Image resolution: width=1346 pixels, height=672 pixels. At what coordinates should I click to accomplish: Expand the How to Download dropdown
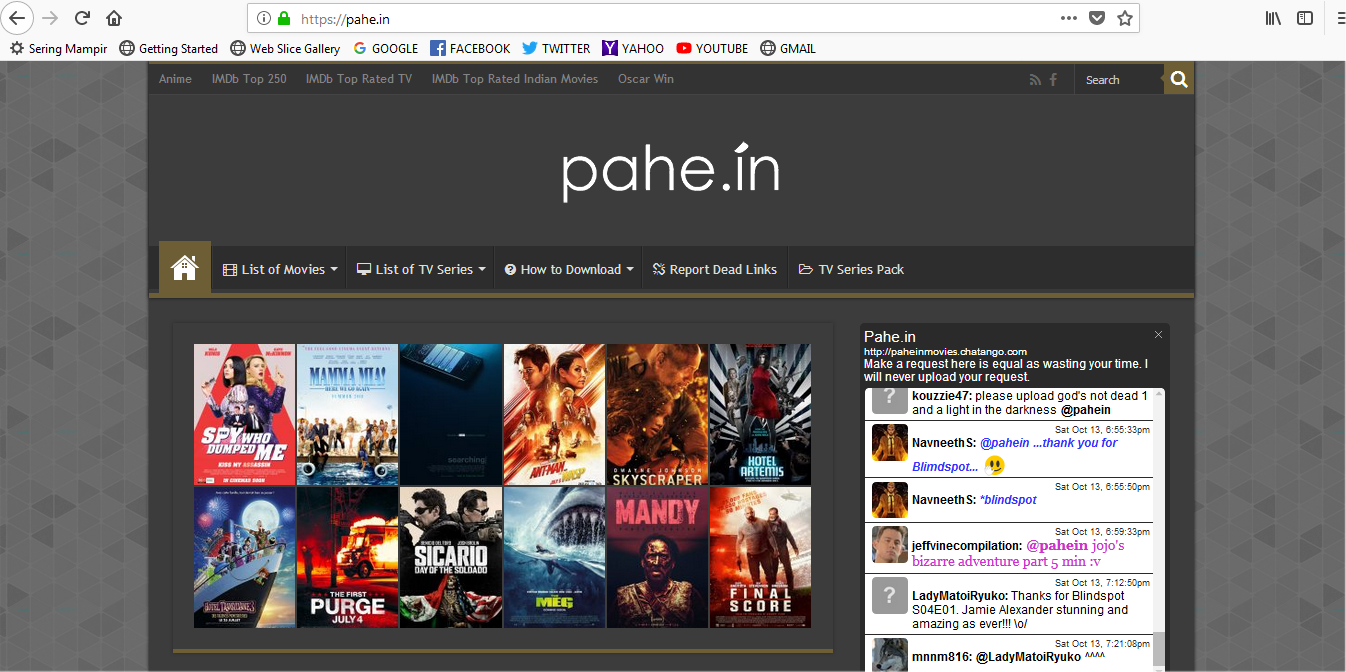pos(567,268)
